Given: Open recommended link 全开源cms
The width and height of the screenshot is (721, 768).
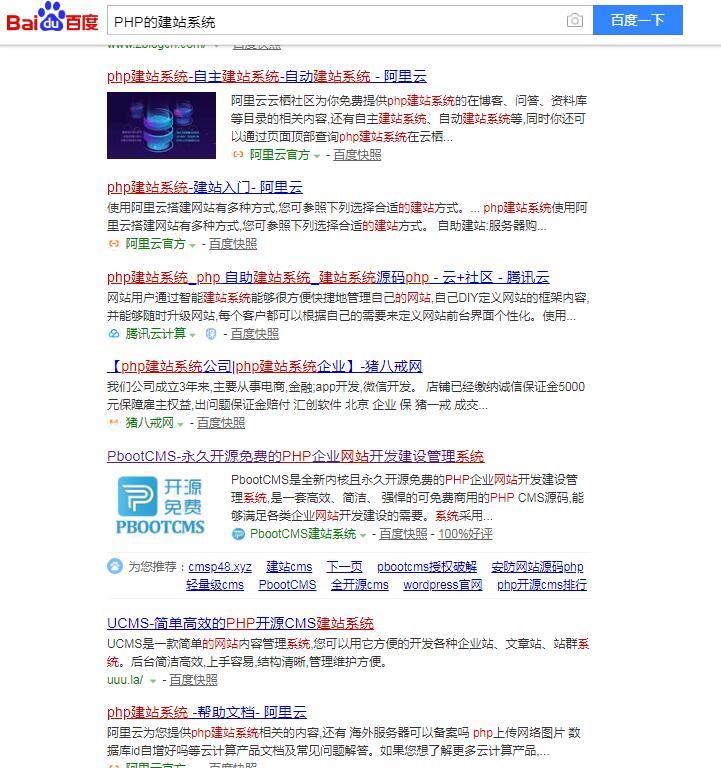Looking at the screenshot, I should (x=360, y=585).
